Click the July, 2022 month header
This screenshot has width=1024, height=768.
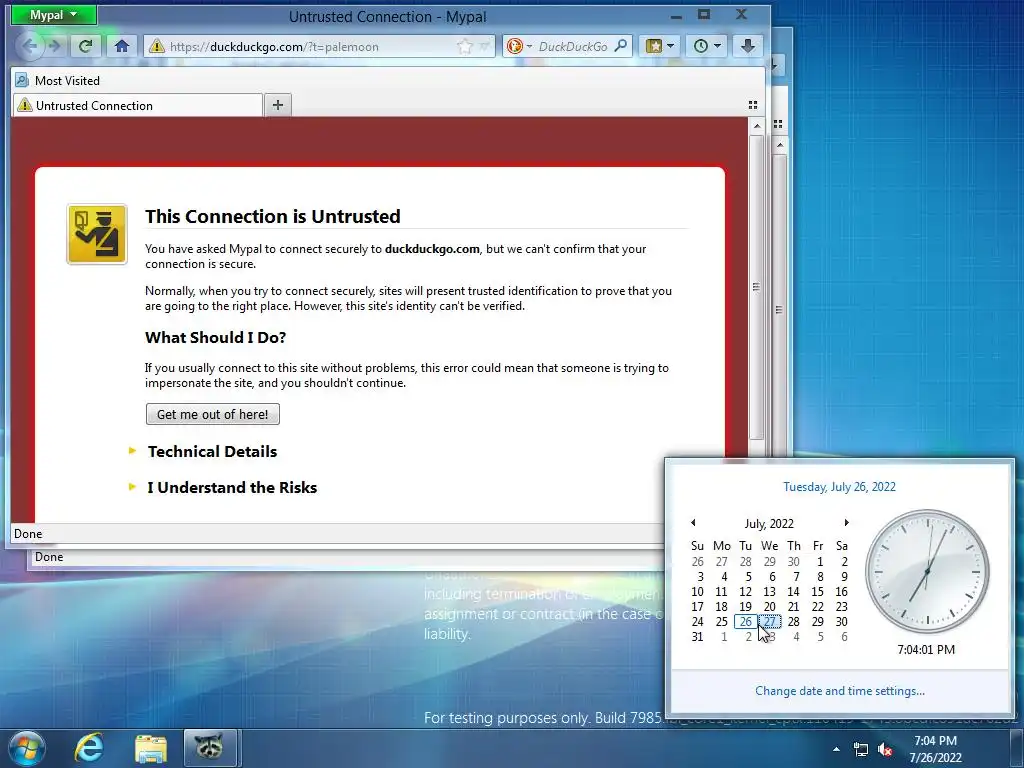pyautogui.click(x=769, y=524)
